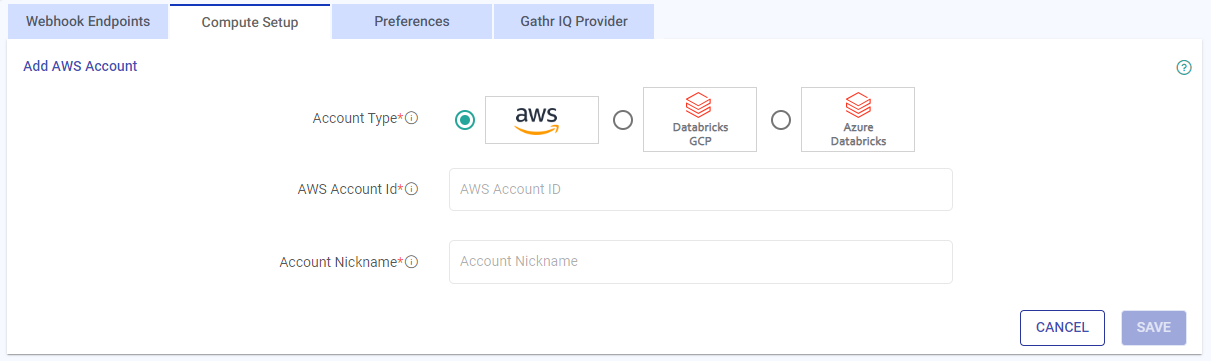Switch to the Compute Setup tab

250,22
